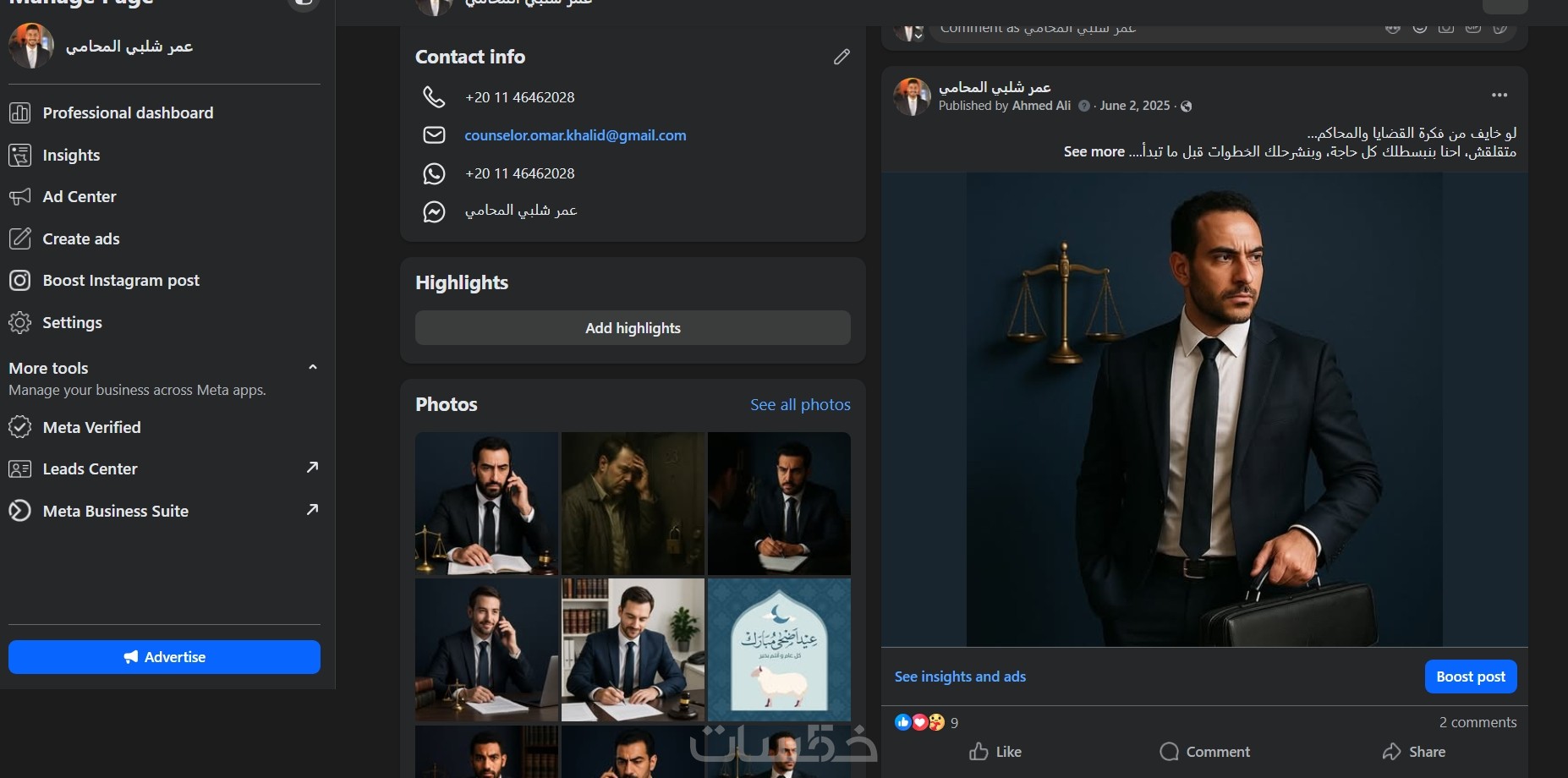
Task: Open Boost Instagram post icon
Action: coord(20,281)
